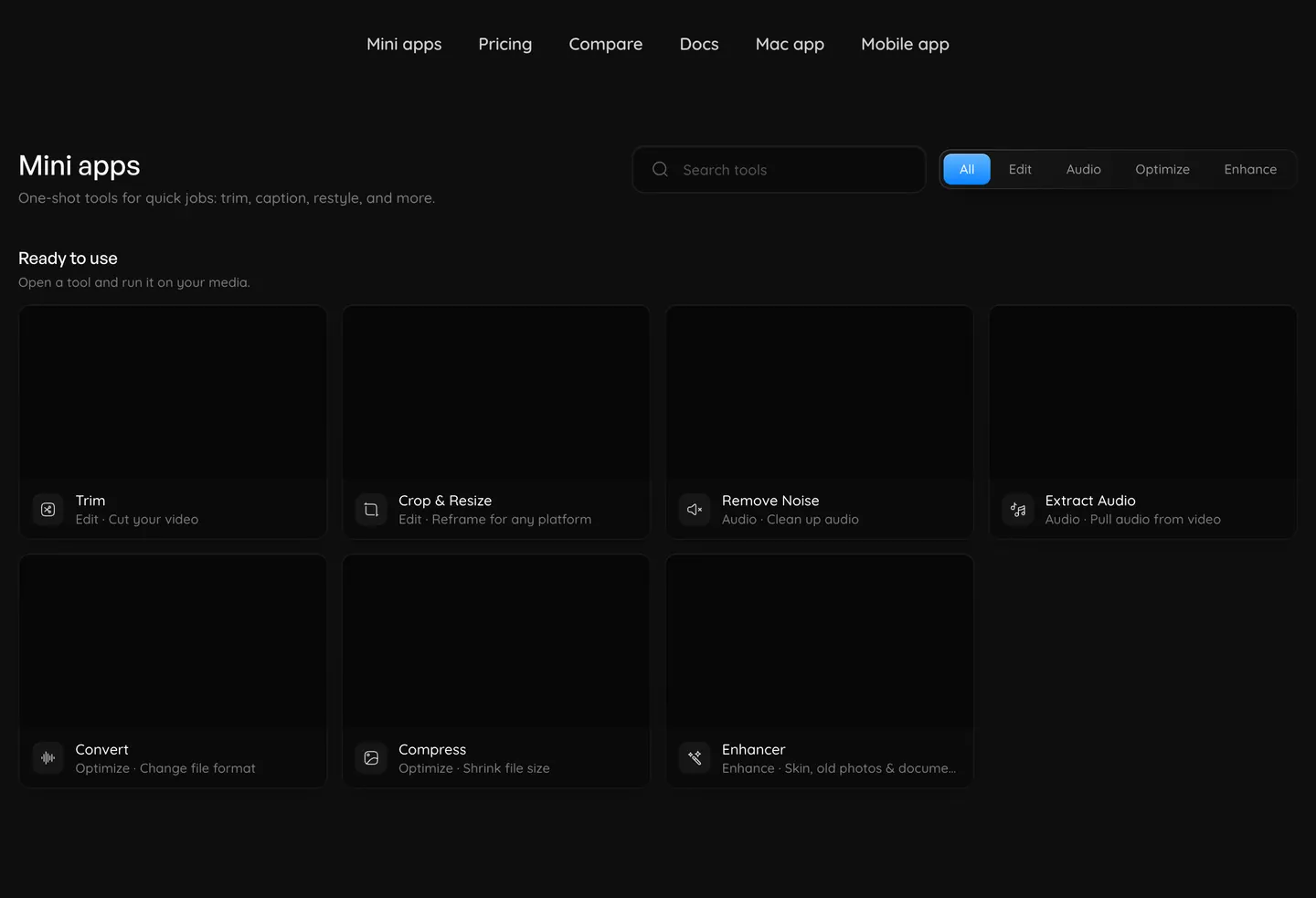This screenshot has width=1316, height=898.
Task: Click "Optimize · Change file format" description
Action: 165,768
